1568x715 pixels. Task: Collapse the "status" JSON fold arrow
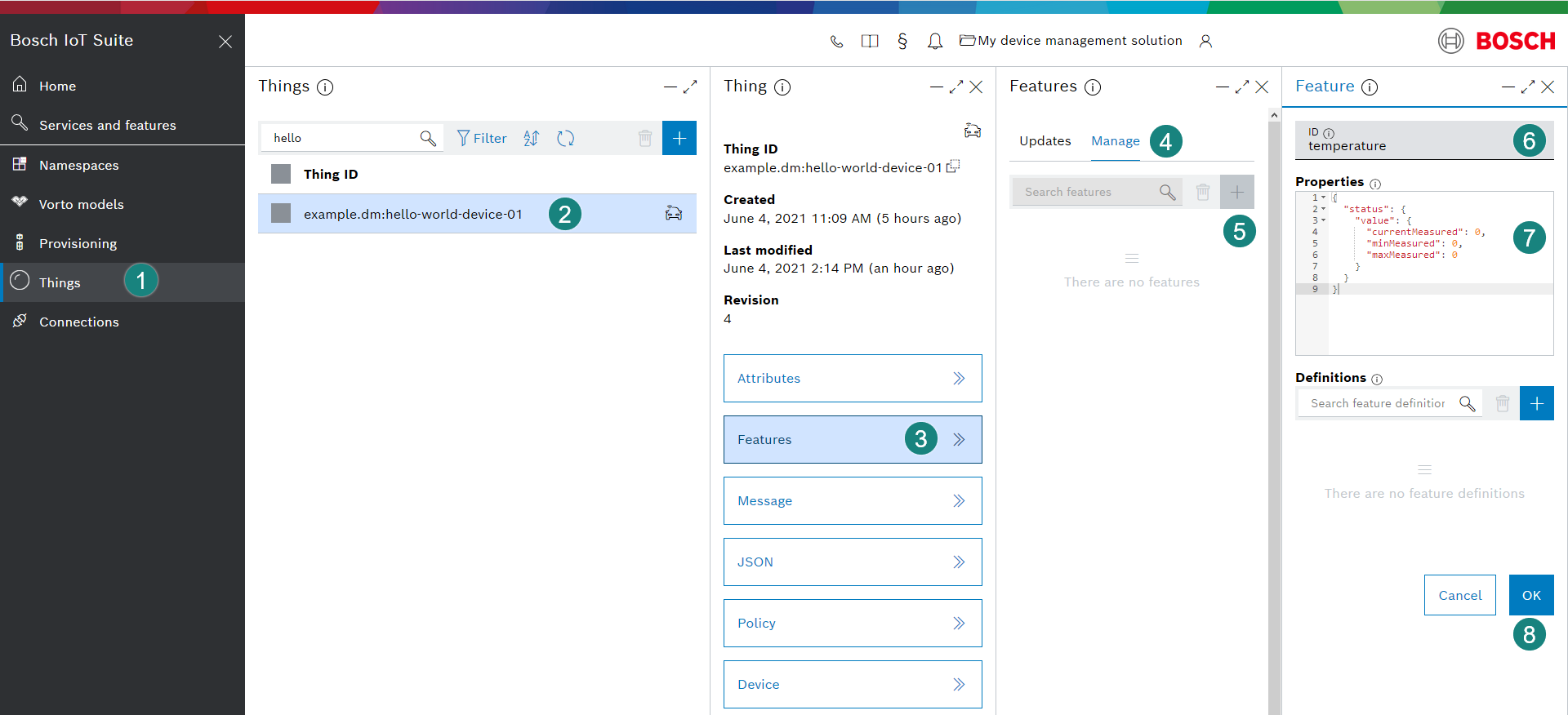pyautogui.click(x=1324, y=209)
